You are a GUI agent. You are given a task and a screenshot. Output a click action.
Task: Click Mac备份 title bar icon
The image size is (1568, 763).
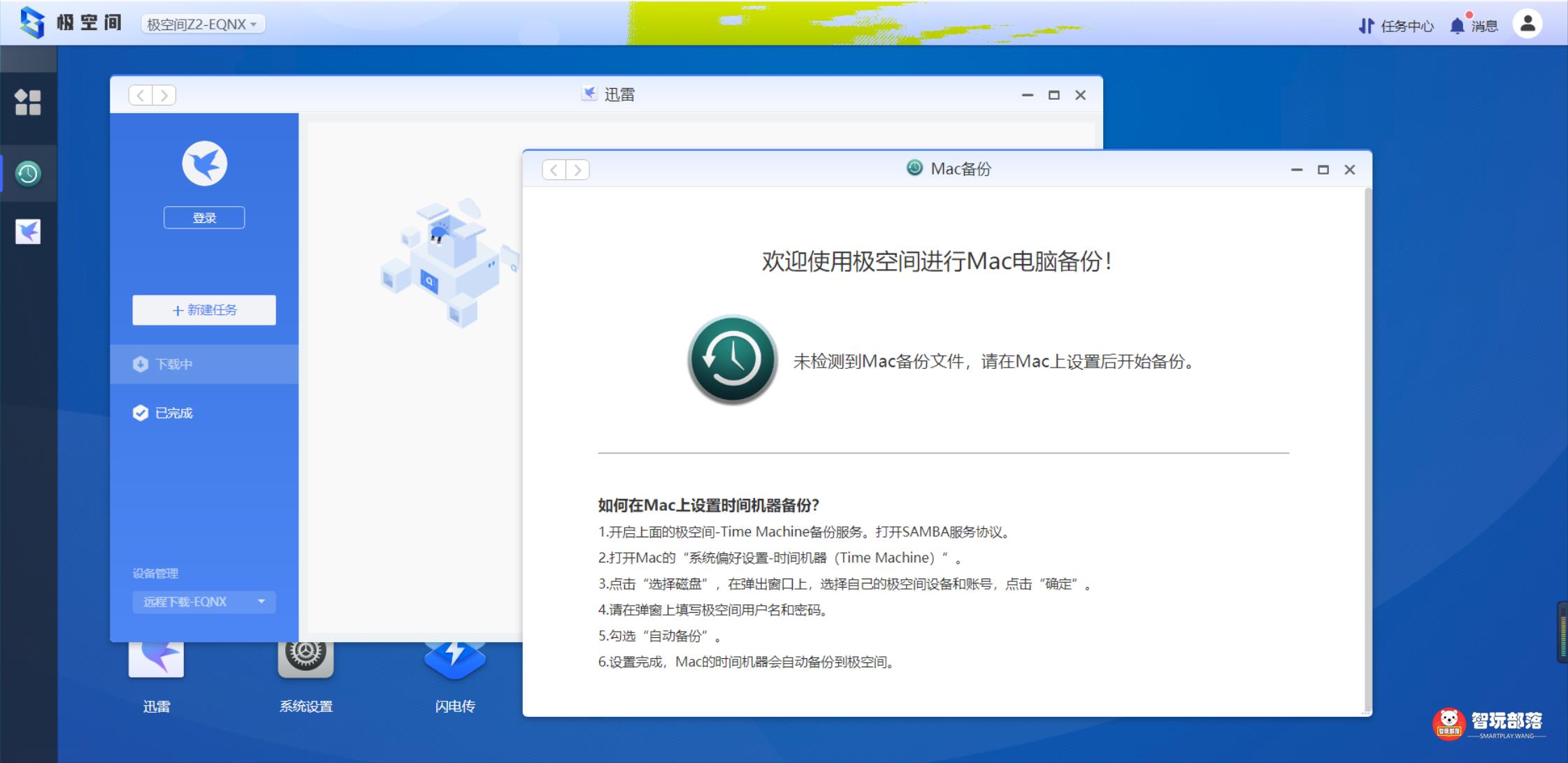pos(914,168)
